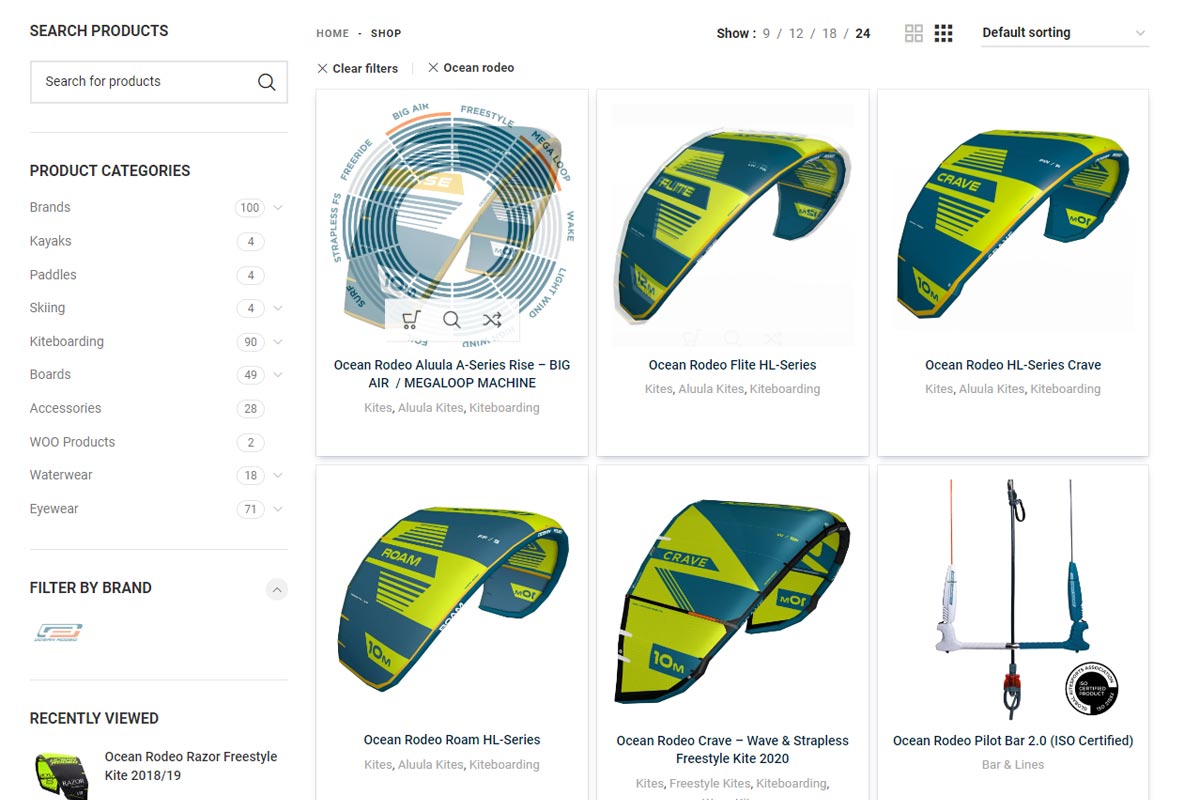Click the search magnifier icon
This screenshot has height=800, width=1200.
tap(266, 82)
